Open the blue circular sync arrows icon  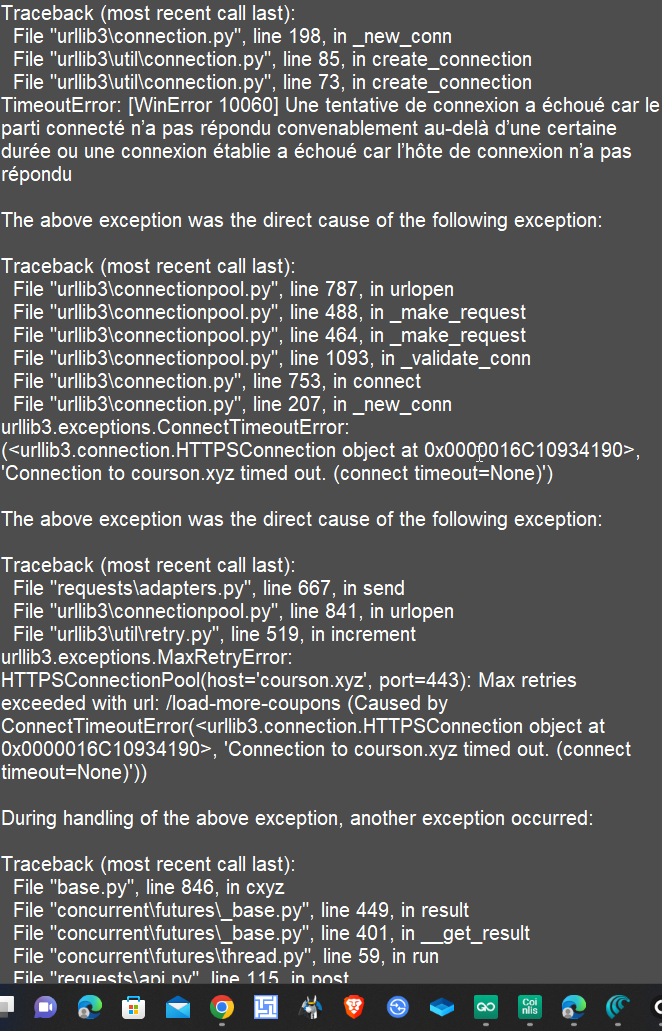[398, 1006]
